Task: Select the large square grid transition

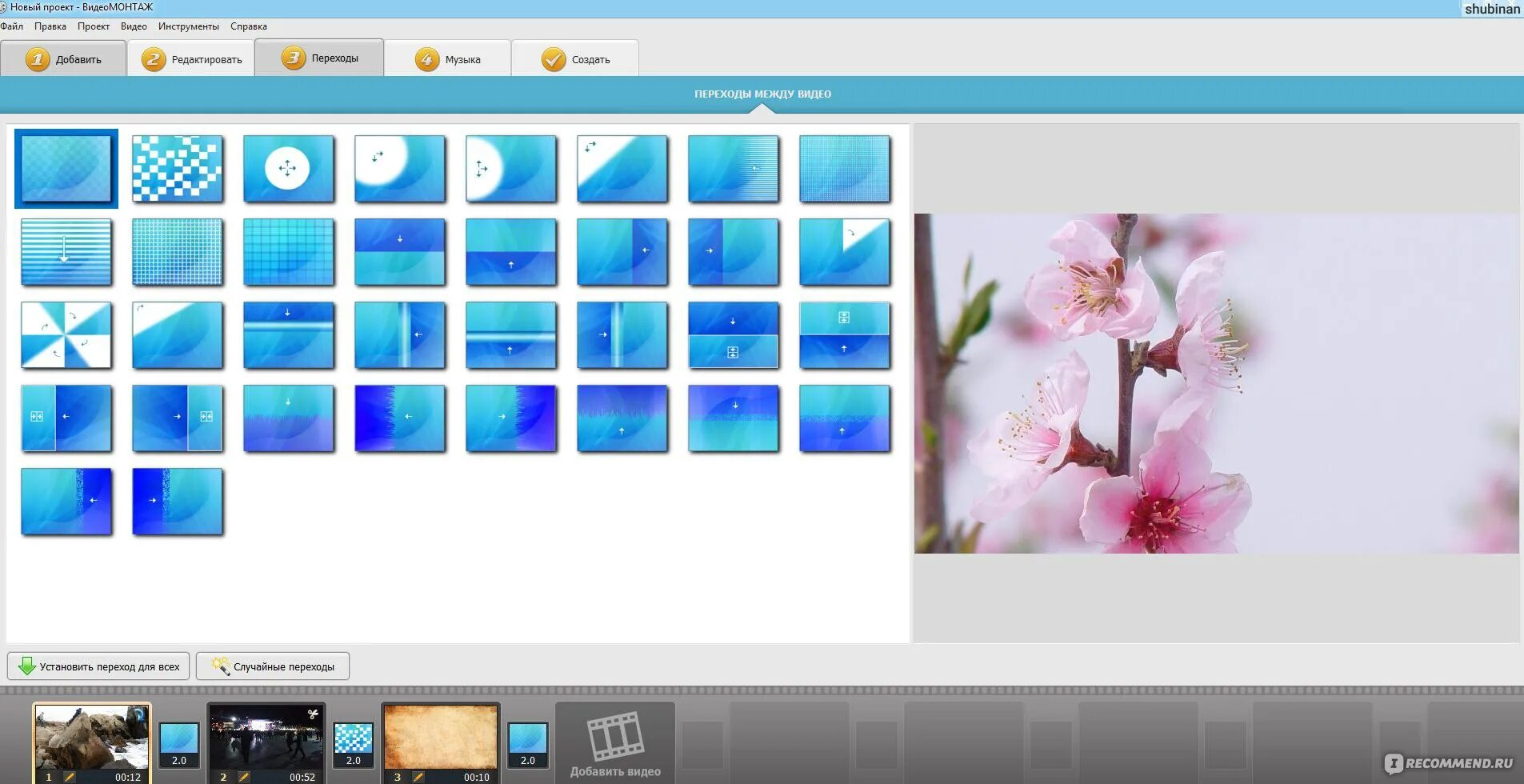Action: [289, 252]
